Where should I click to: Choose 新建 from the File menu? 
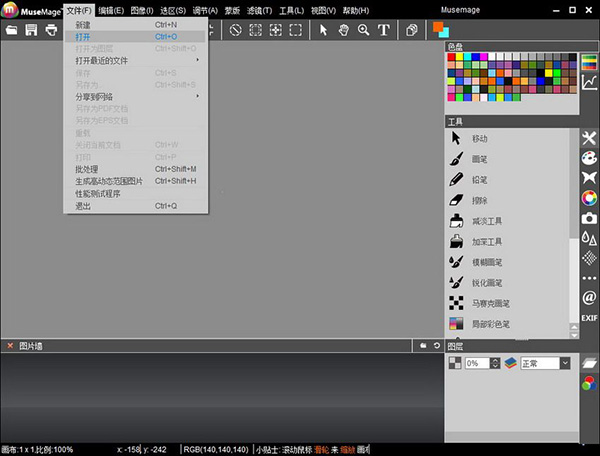coord(136,25)
